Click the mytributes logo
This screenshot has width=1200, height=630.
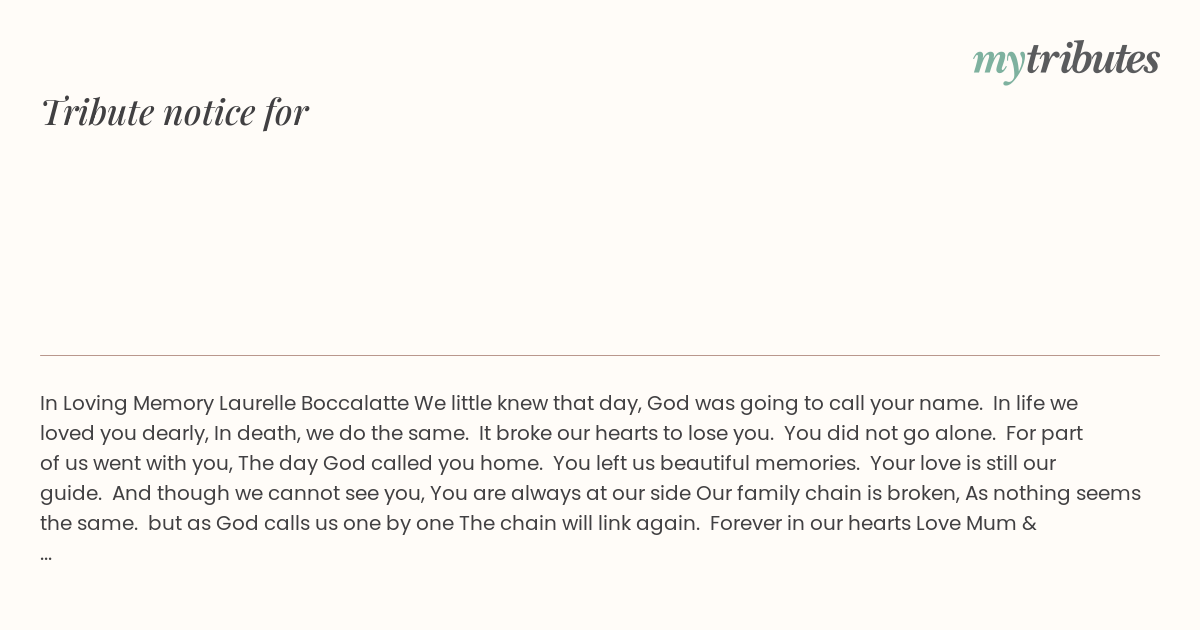[1066, 60]
